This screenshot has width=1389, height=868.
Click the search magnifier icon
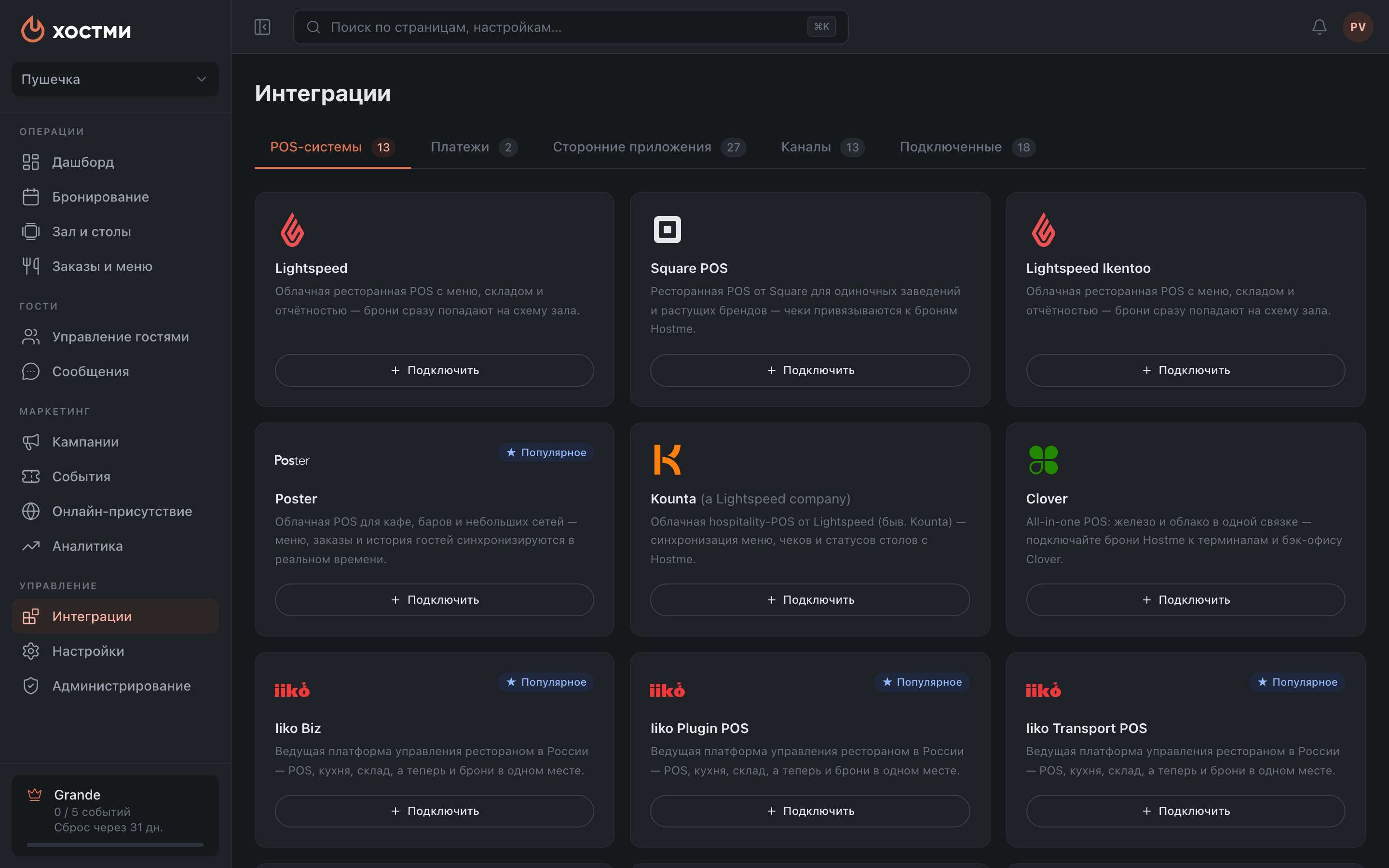pos(313,27)
